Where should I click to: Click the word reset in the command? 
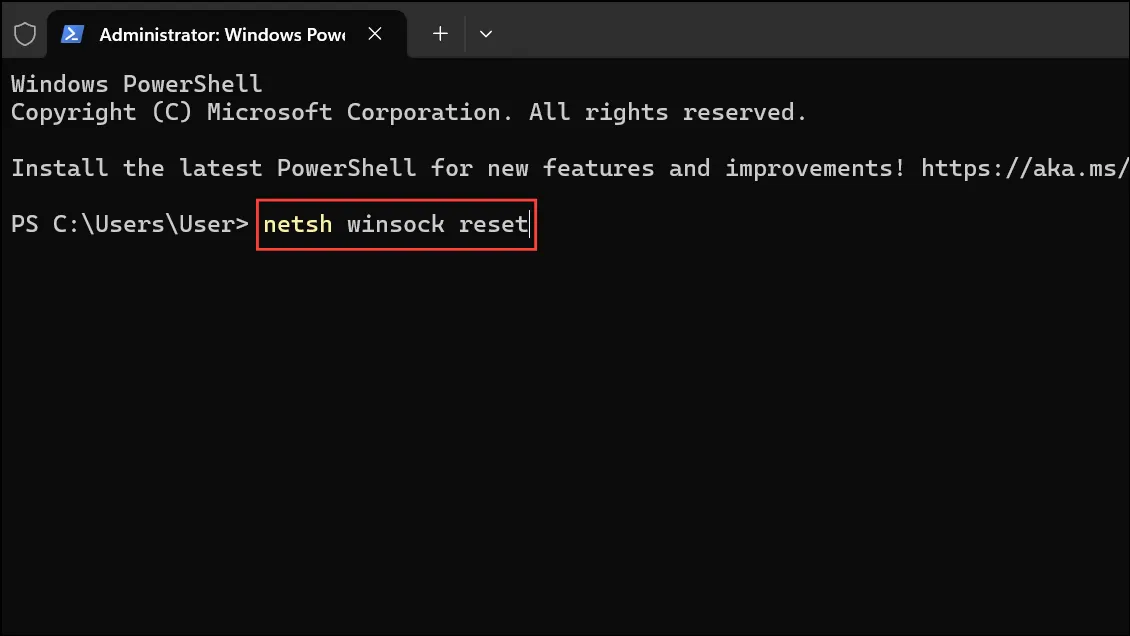(x=493, y=224)
